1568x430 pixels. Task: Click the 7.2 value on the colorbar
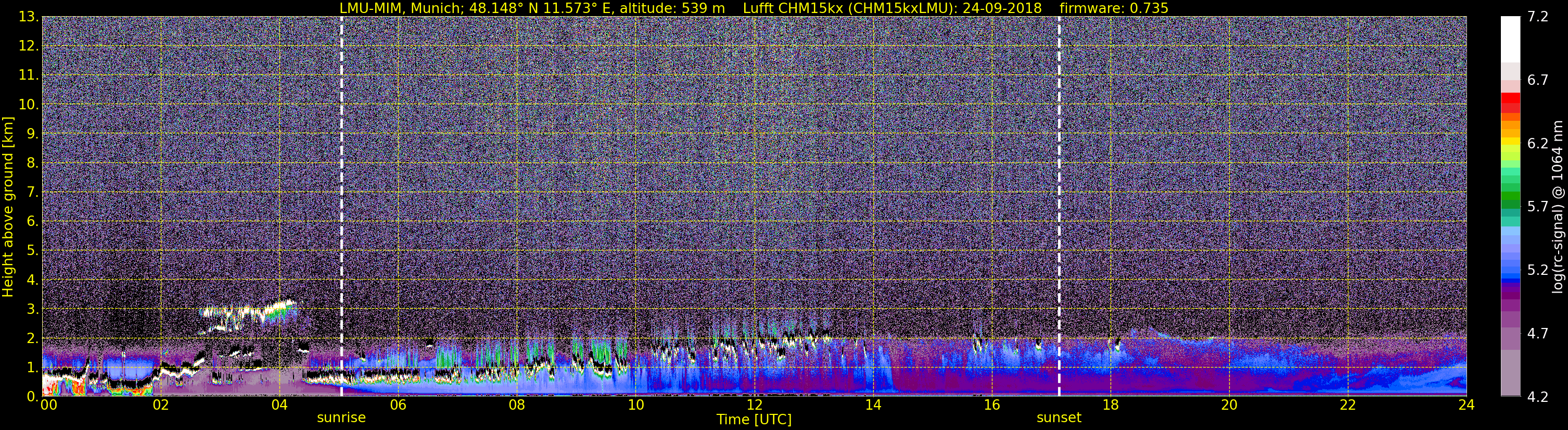pos(1538,17)
